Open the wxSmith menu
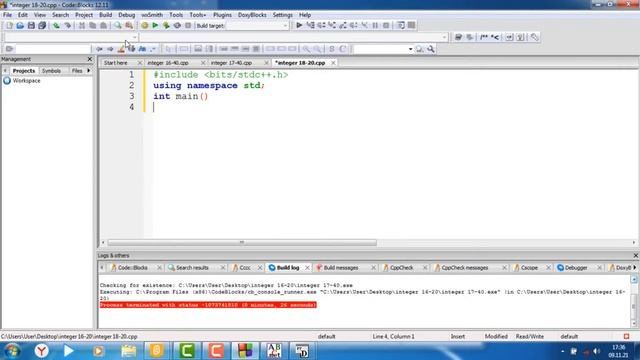640x360 pixels. coord(152,15)
